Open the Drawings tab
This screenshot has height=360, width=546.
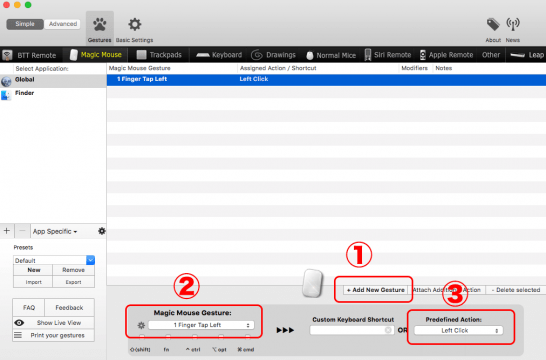[x=274, y=55]
